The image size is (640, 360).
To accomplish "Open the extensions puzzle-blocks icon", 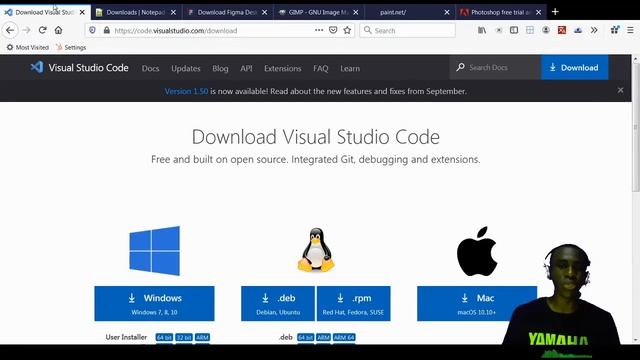I will point(615,30).
